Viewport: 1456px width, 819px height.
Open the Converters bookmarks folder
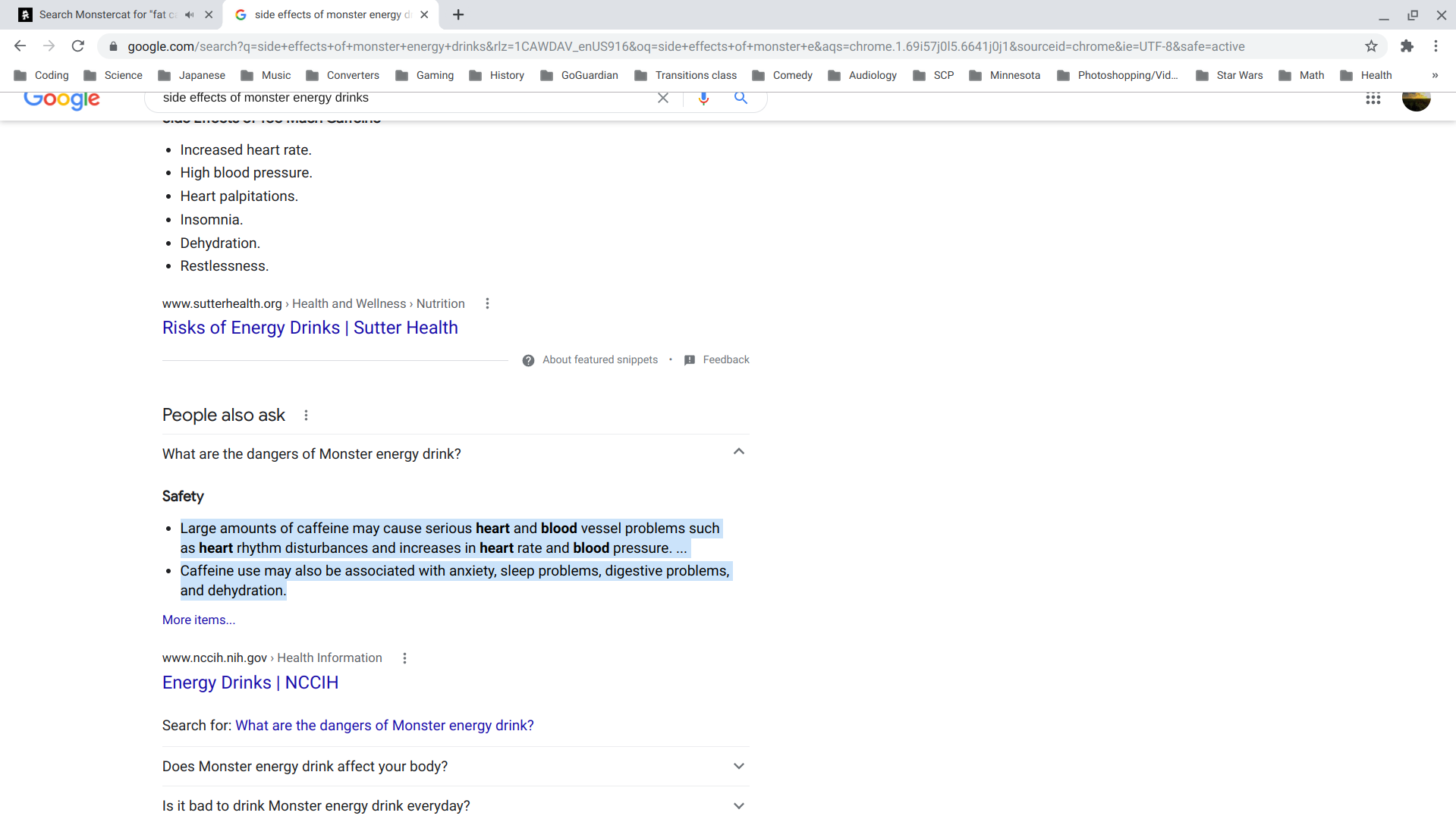point(343,75)
